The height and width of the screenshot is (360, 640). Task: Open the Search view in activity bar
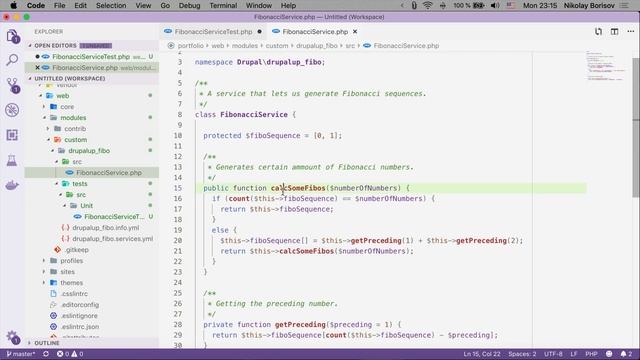(12, 60)
